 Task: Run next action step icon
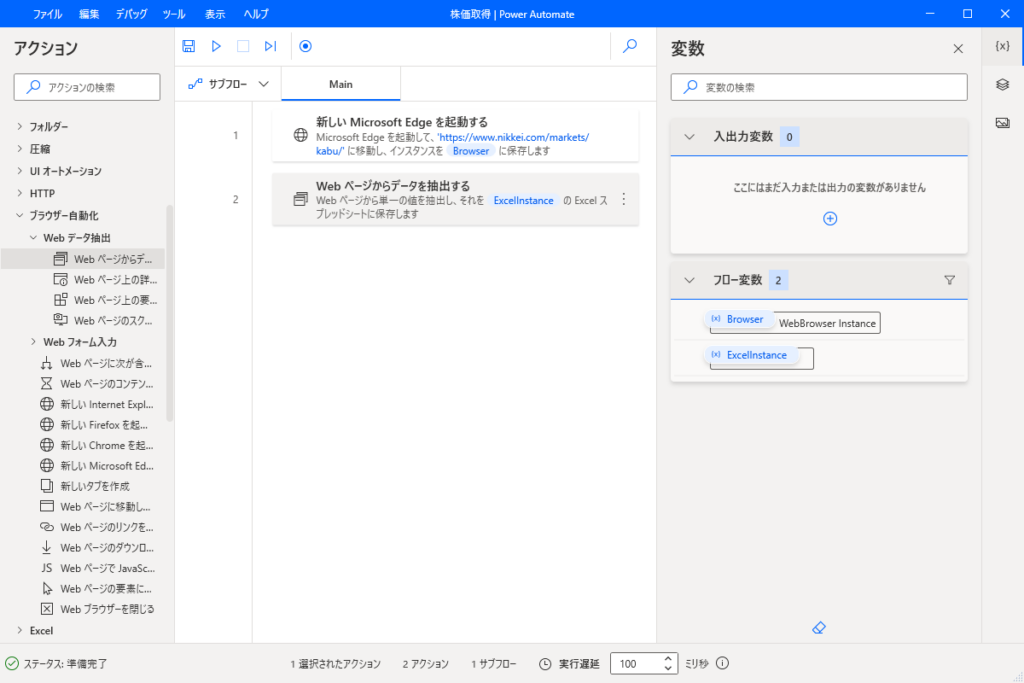[270, 46]
